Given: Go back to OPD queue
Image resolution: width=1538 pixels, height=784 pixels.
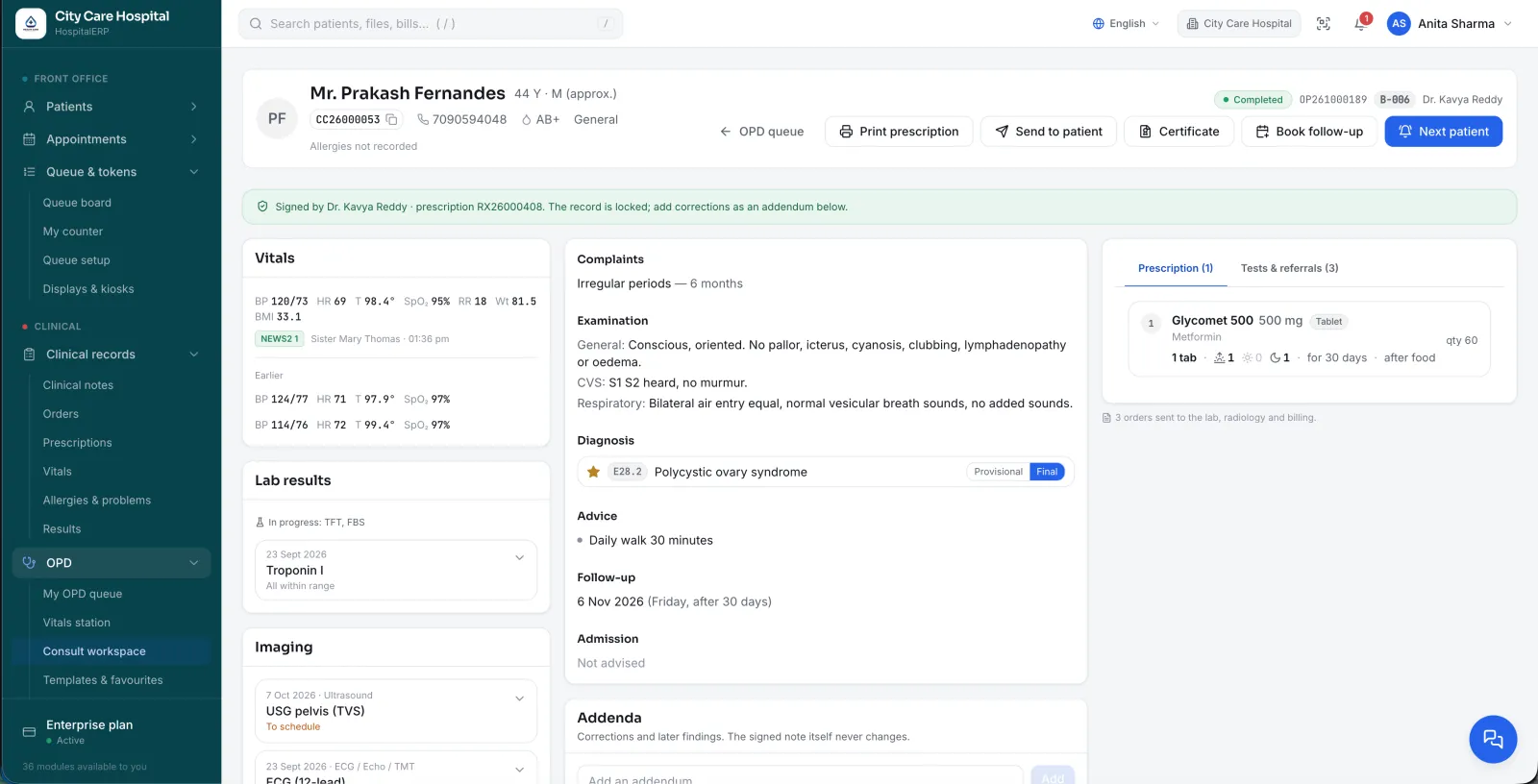Looking at the screenshot, I should (x=761, y=132).
